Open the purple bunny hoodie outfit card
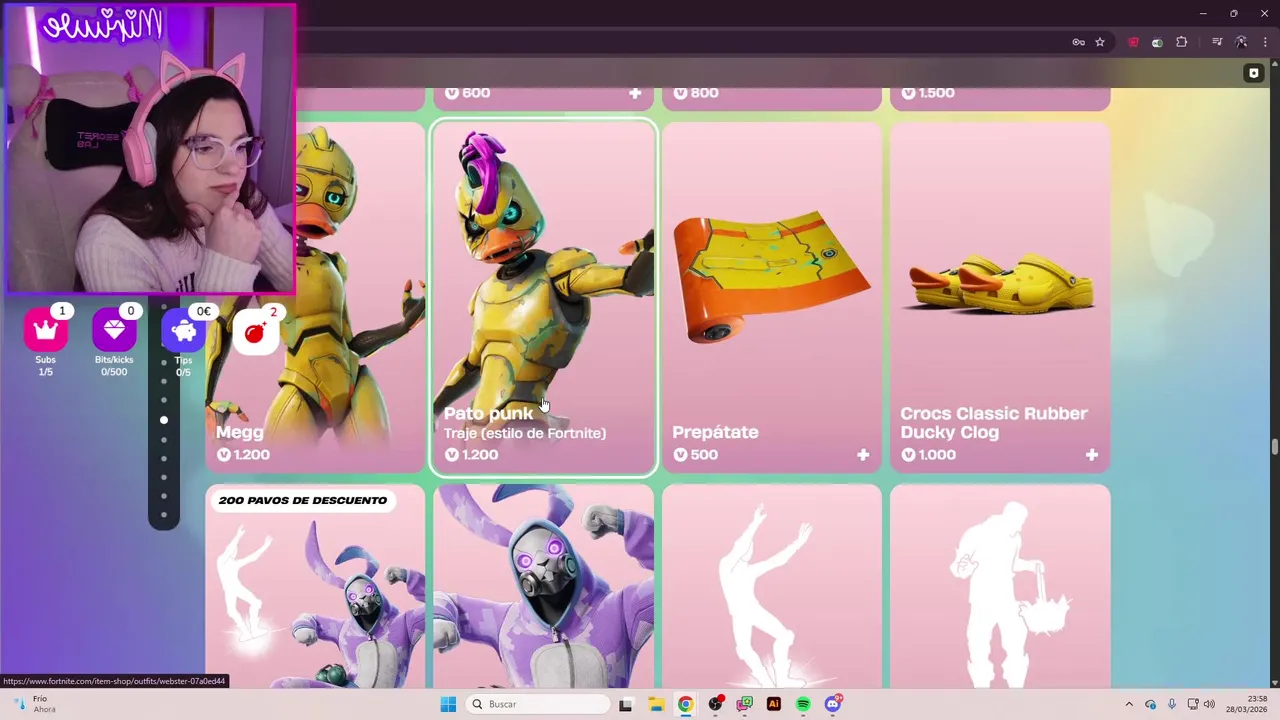Image resolution: width=1280 pixels, height=720 pixels. (x=543, y=587)
